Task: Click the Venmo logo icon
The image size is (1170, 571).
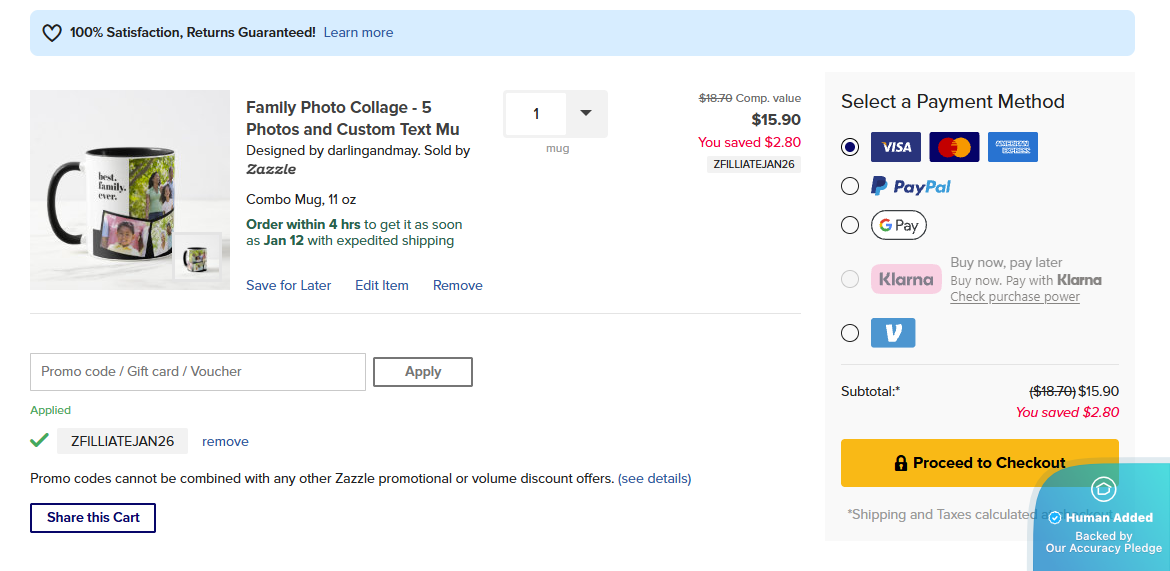Action: click(892, 333)
